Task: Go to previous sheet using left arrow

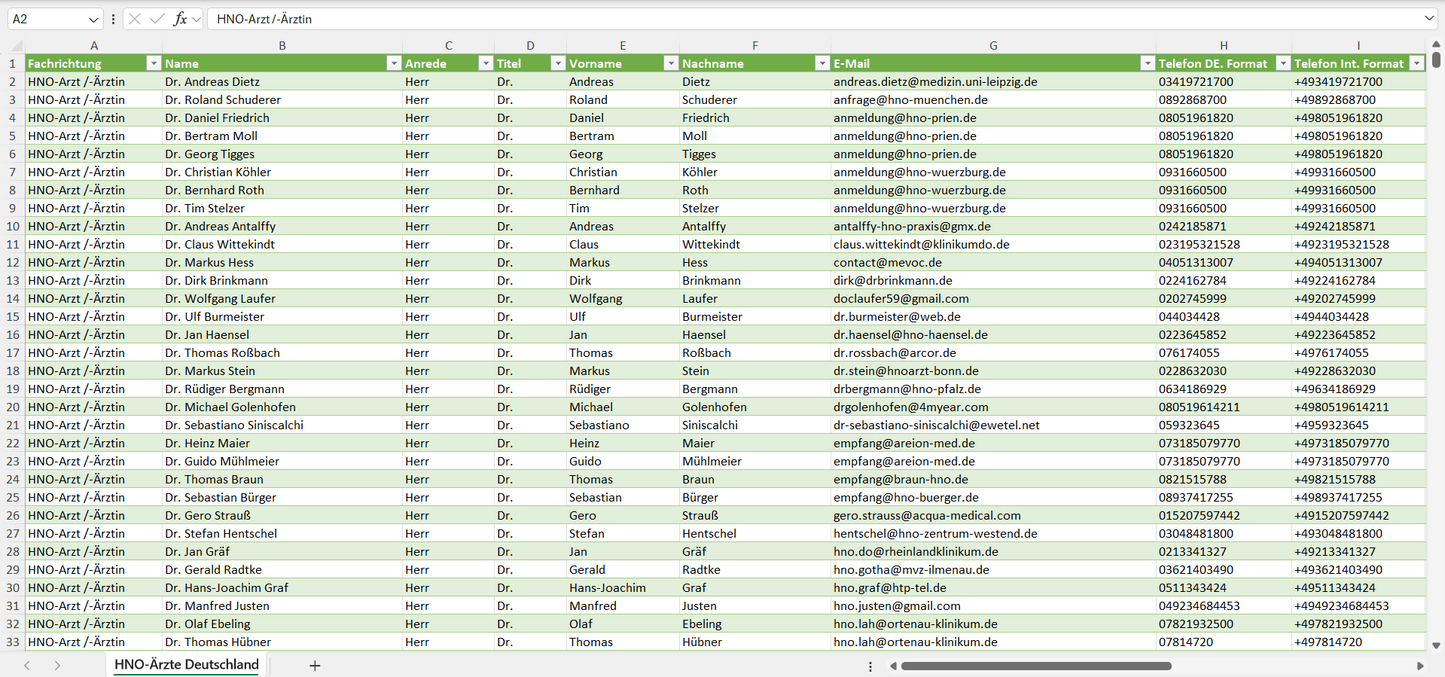Action: point(27,665)
